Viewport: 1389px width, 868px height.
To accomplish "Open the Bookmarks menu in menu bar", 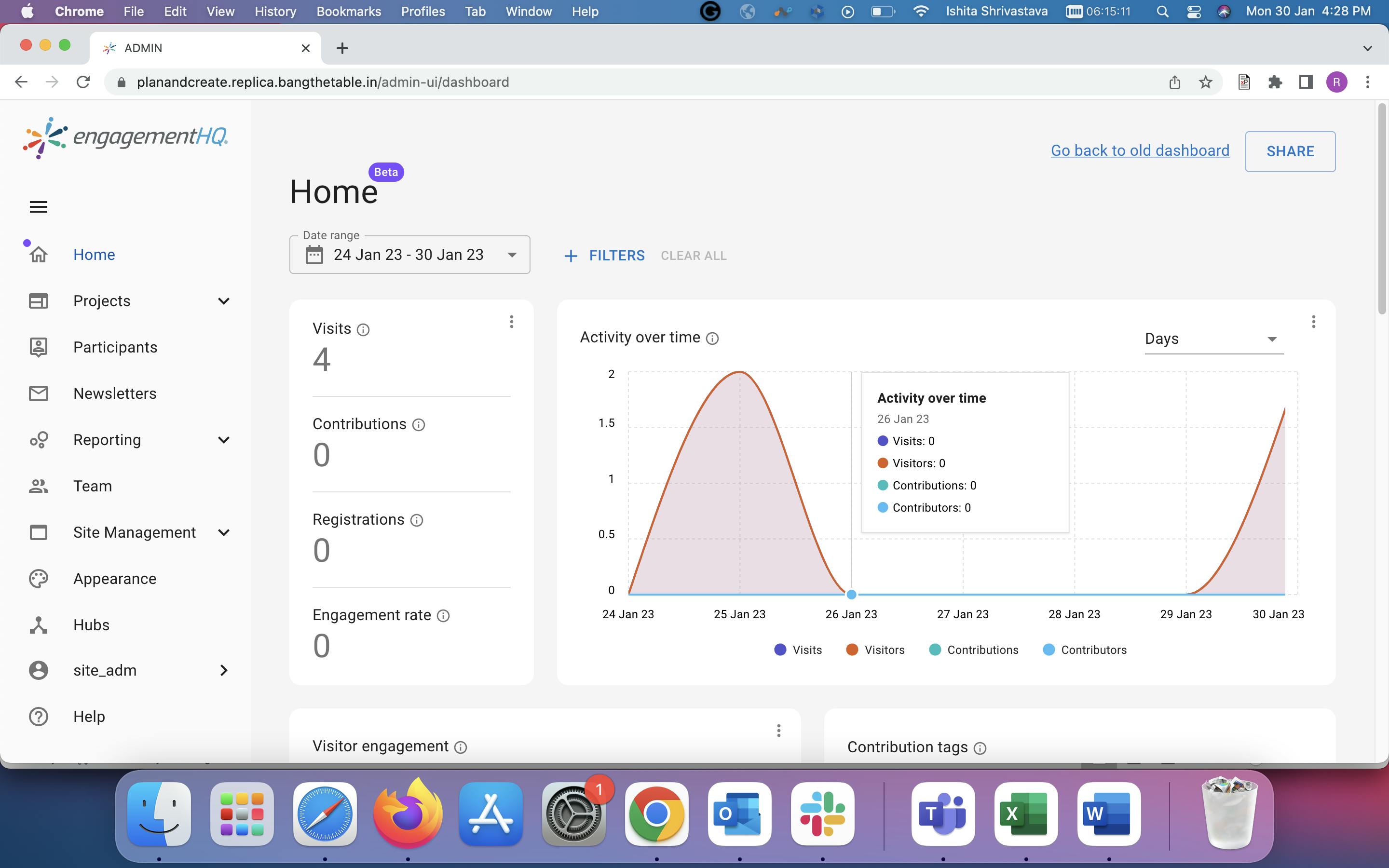I will 348,12.
